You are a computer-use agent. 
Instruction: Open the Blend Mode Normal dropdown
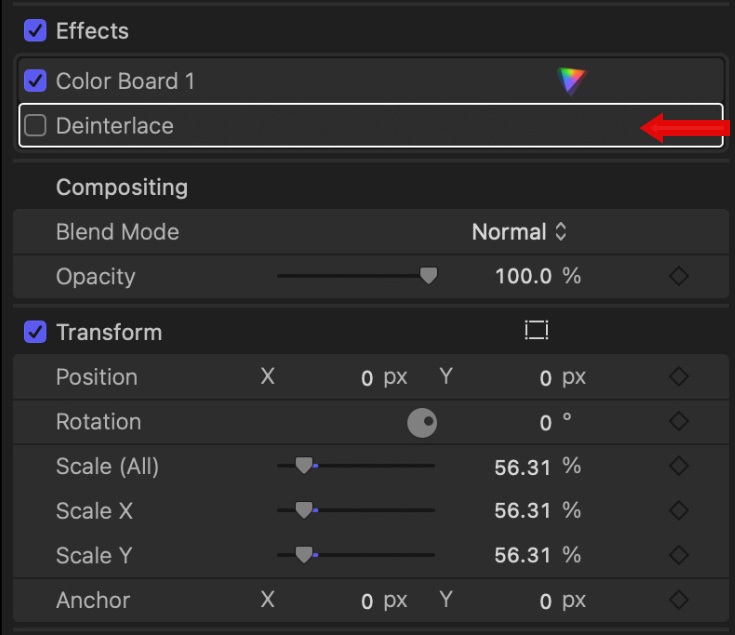(x=519, y=232)
